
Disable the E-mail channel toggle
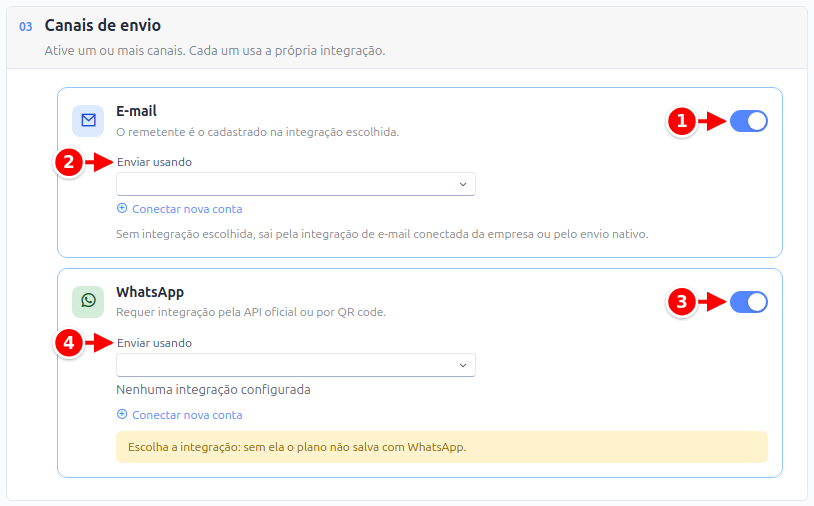tap(749, 121)
